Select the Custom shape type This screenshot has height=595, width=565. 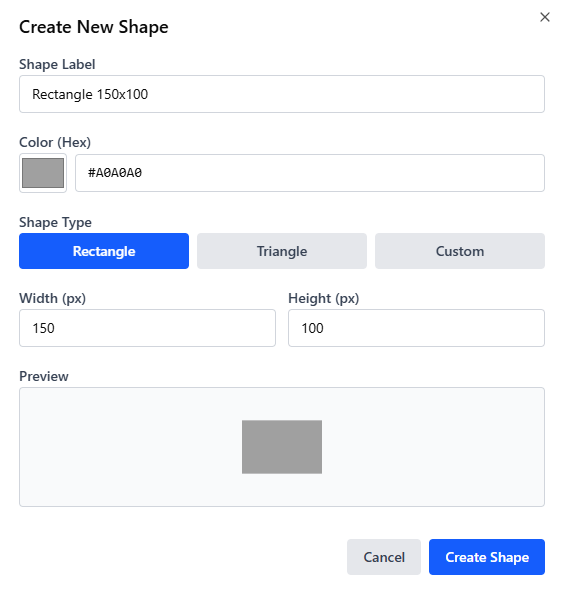(460, 251)
